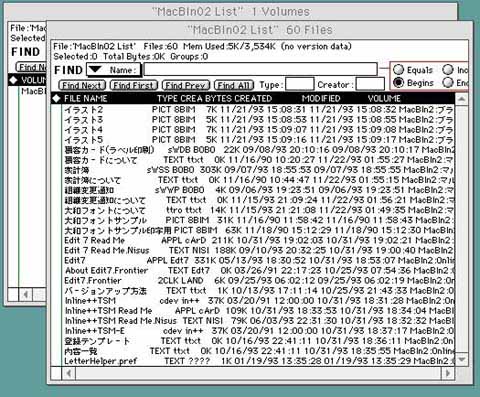Select the file row 内容一覧

[x=259, y=351]
